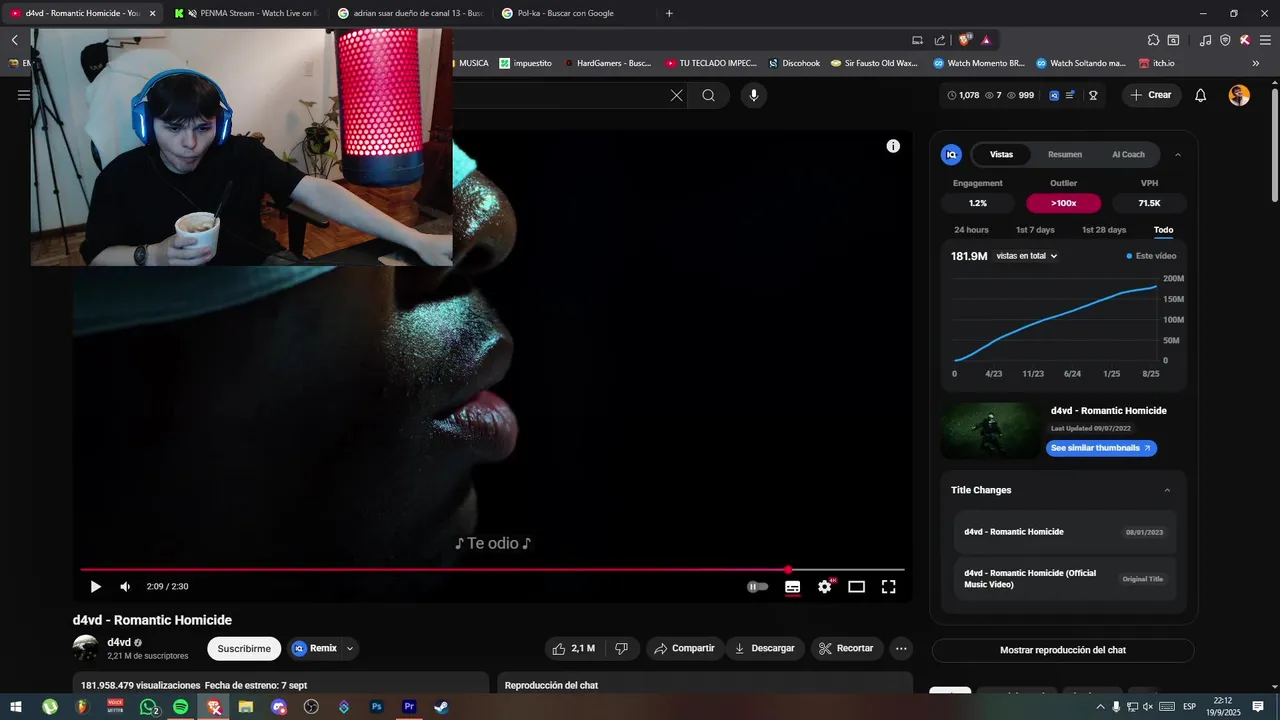
Task: Mute the video player volume
Action: pyautogui.click(x=125, y=587)
